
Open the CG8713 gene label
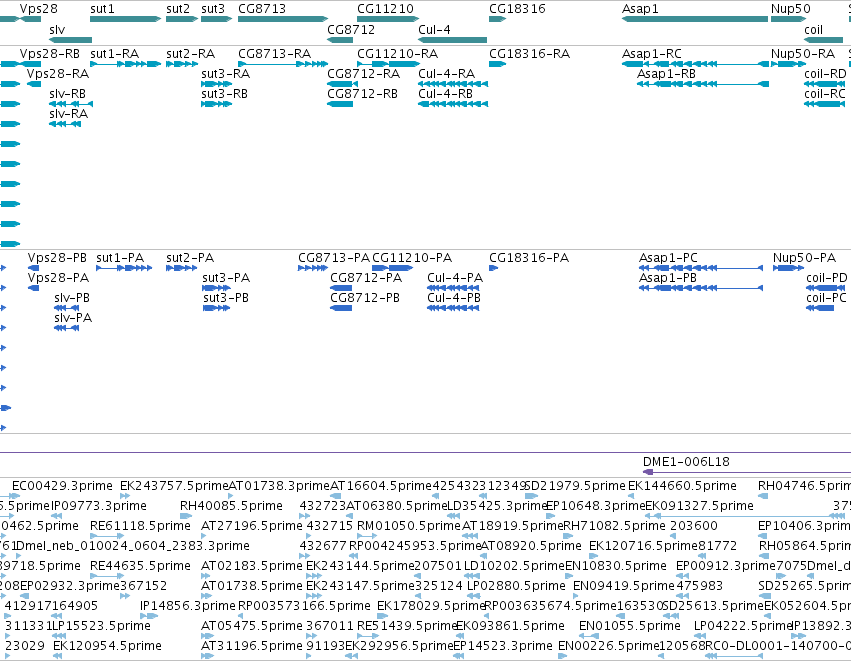[x=262, y=9]
